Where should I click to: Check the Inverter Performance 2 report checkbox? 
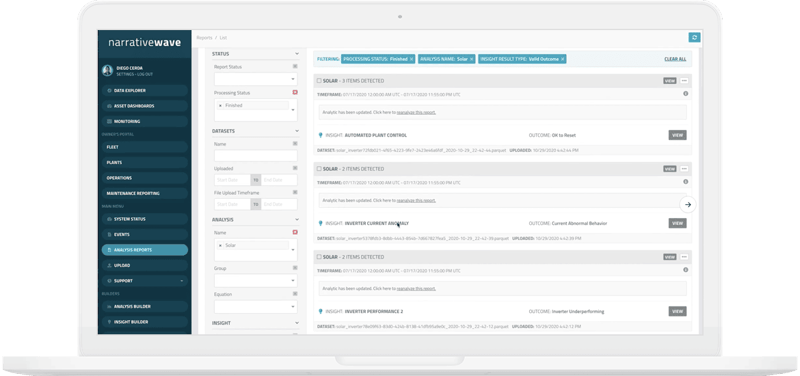click(319, 257)
